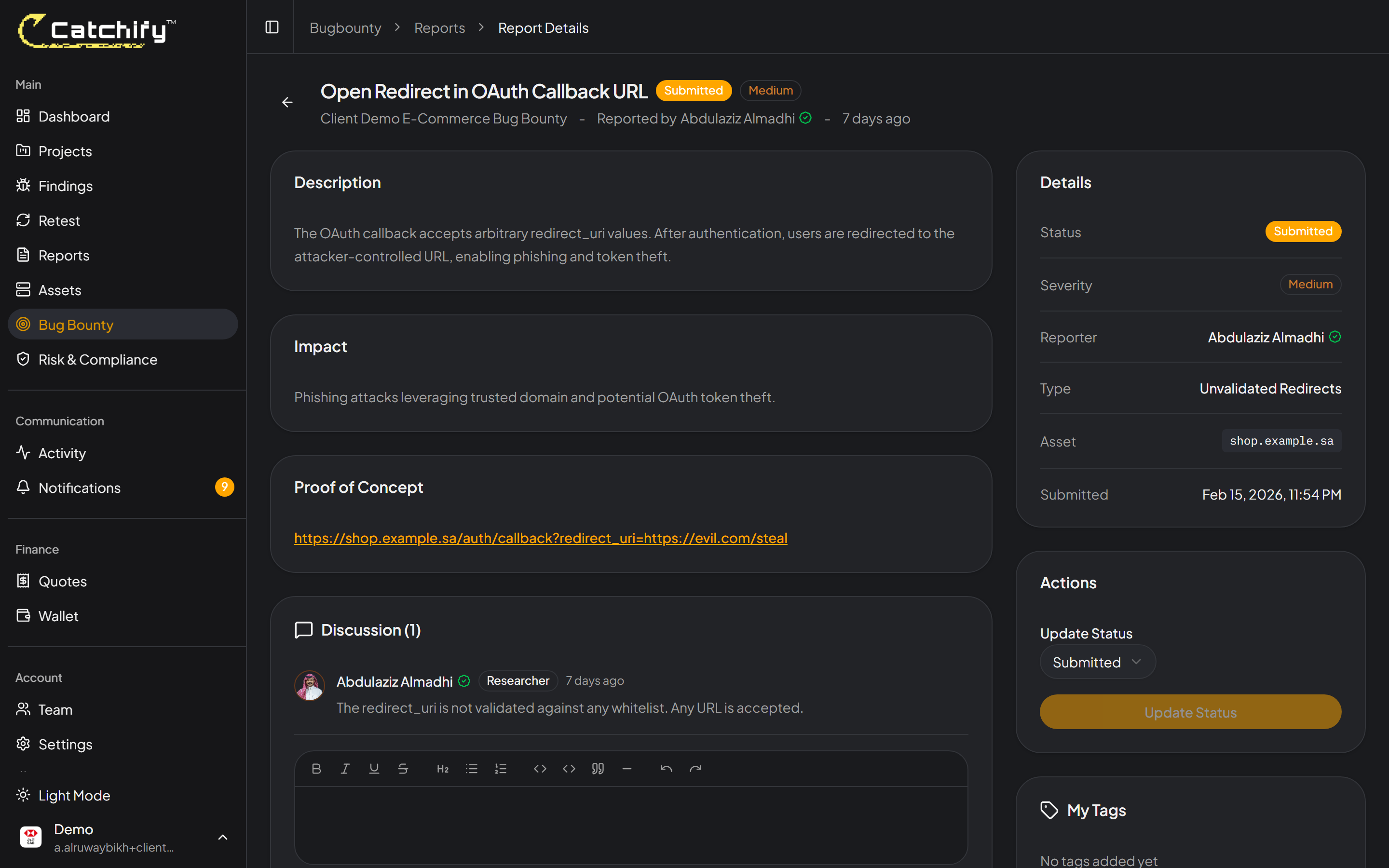
Task: Insert a numbered list in the comment
Action: (x=500, y=768)
